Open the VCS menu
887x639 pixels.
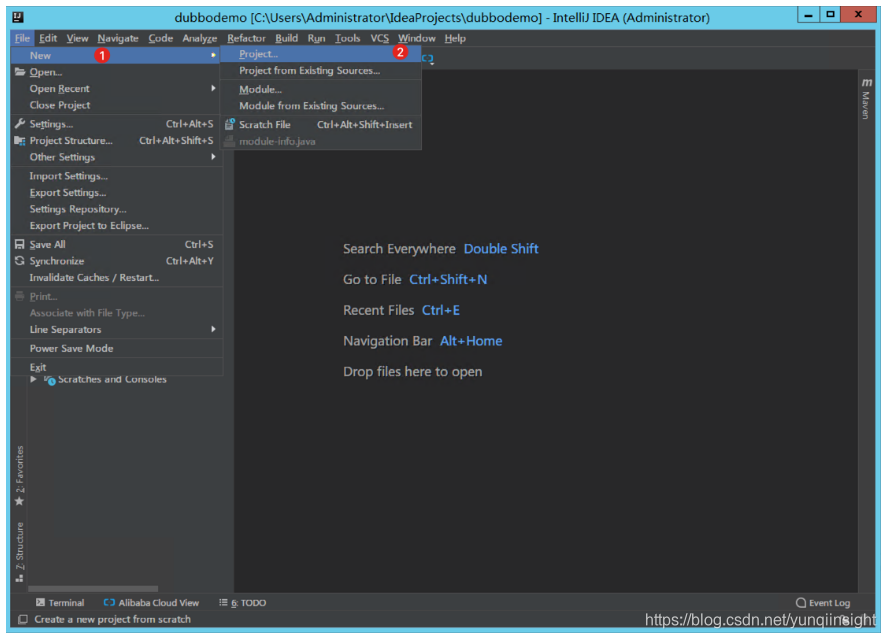click(x=379, y=38)
